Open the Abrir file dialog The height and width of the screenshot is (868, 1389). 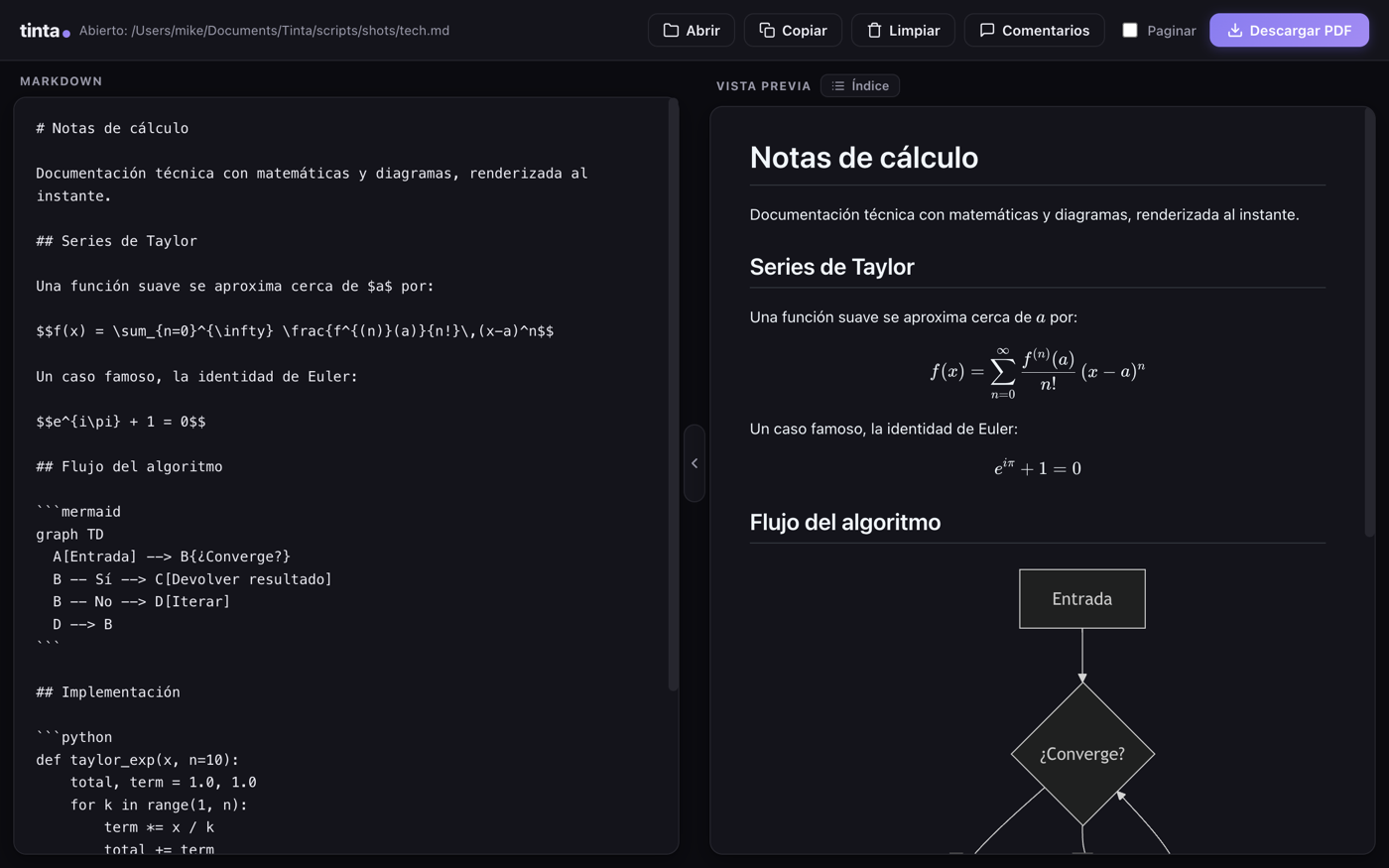[x=692, y=30]
